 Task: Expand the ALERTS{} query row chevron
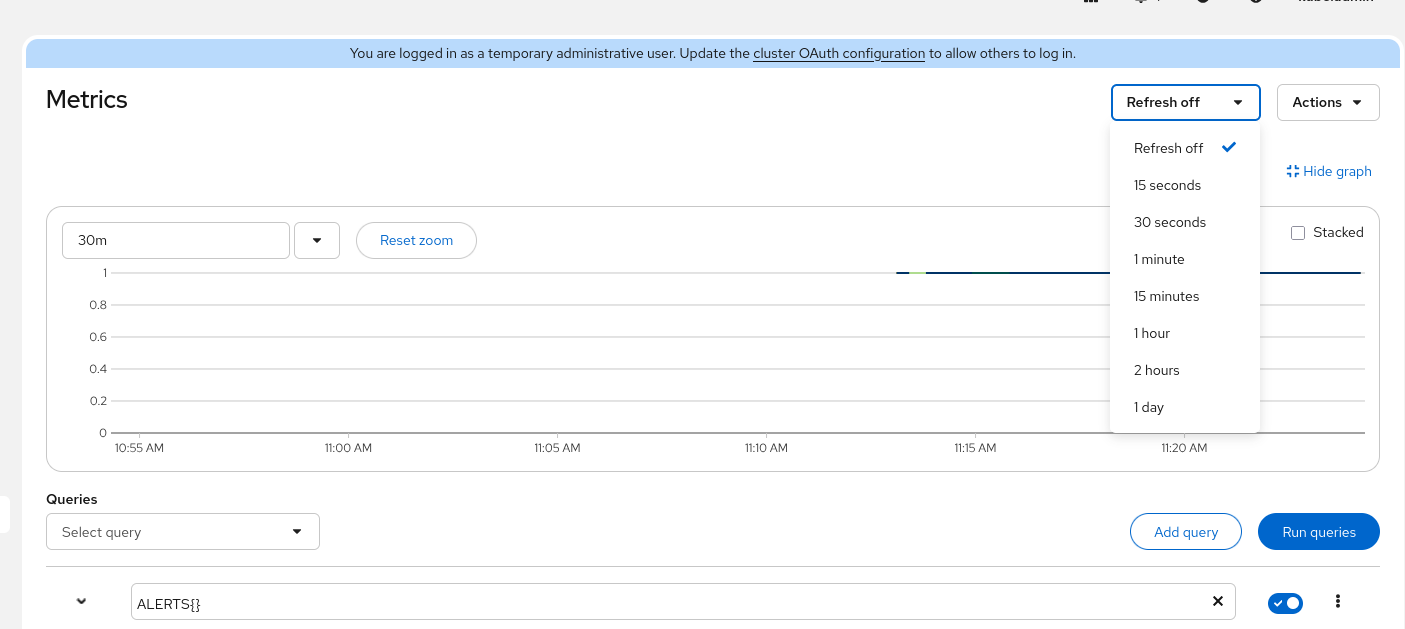82,602
